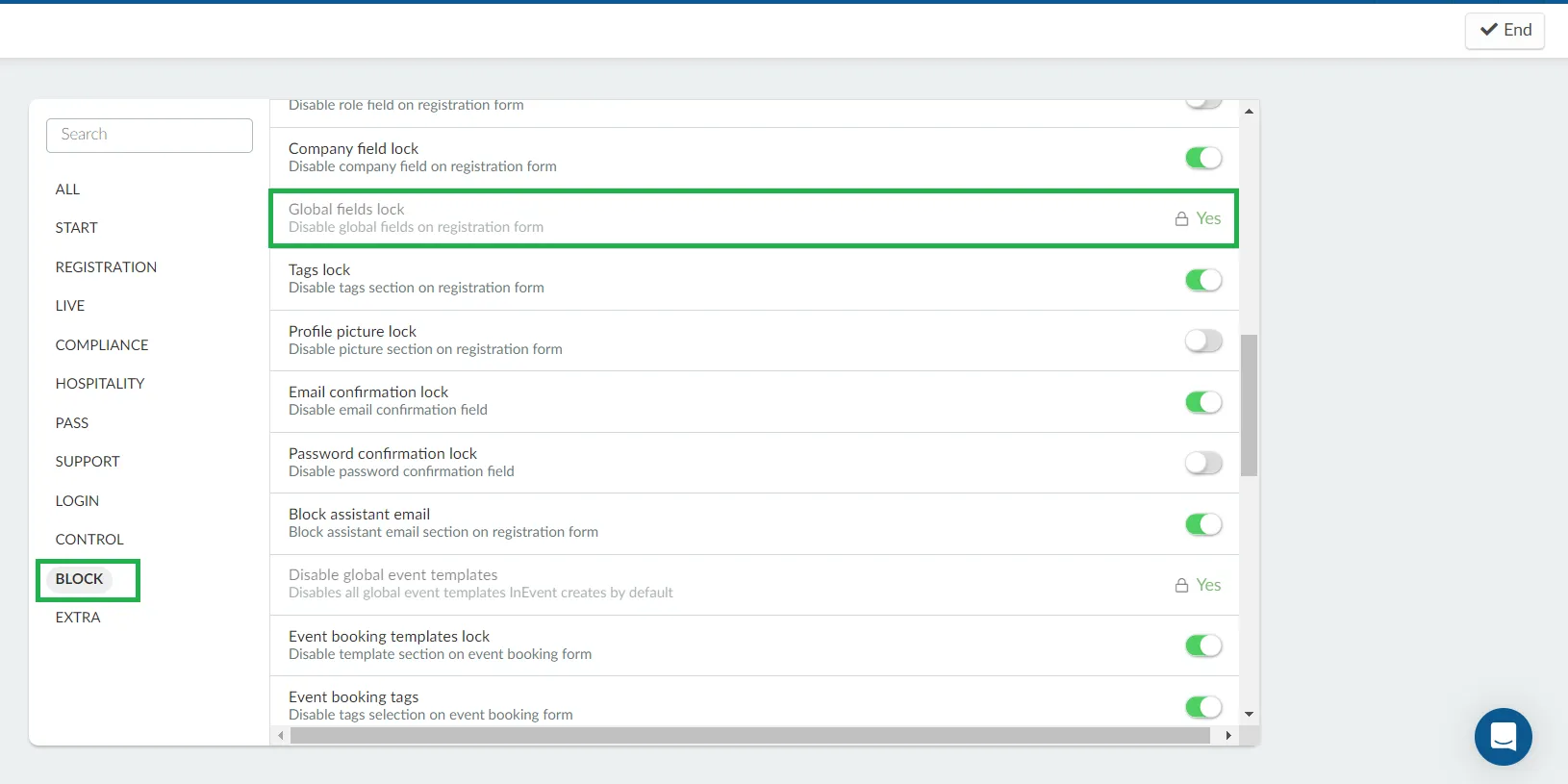Click 'Disable password confirmation field' description
The height and width of the screenshot is (784, 1568).
(401, 471)
